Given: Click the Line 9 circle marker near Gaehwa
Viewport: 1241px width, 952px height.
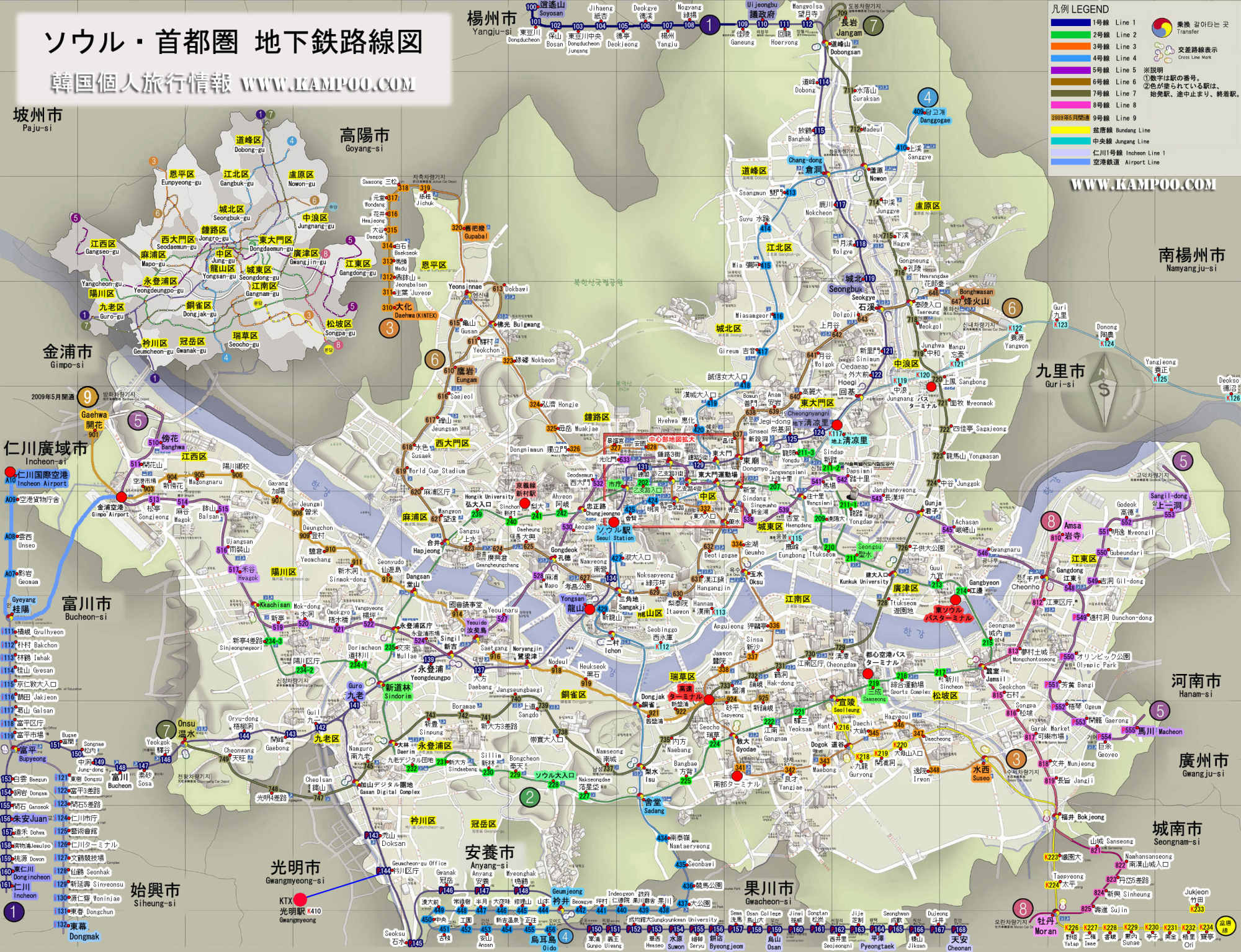Looking at the screenshot, I should tap(89, 397).
